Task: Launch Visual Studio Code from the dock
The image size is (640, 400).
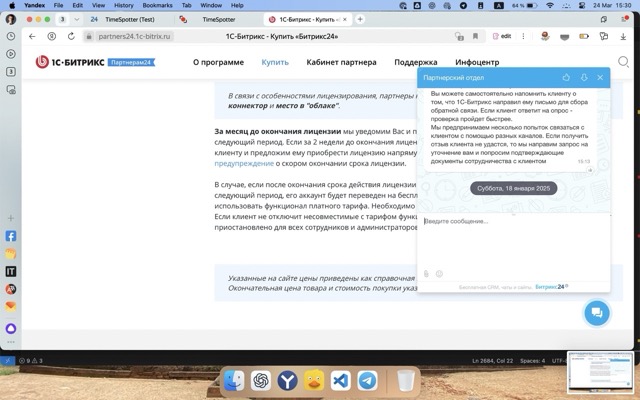Action: point(340,380)
